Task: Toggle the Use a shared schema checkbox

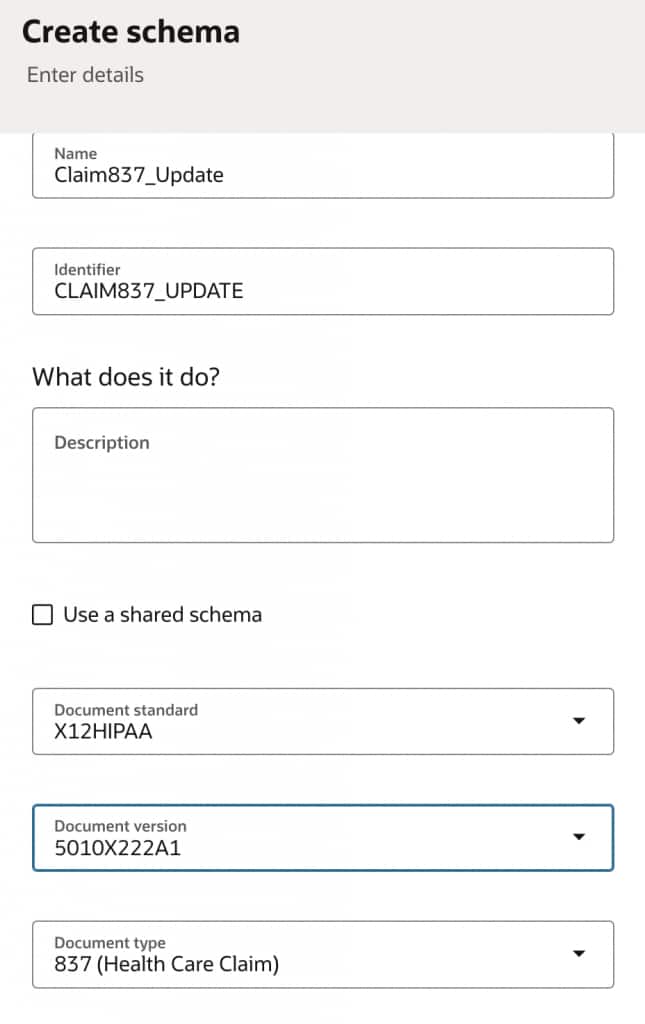Action: click(43, 615)
